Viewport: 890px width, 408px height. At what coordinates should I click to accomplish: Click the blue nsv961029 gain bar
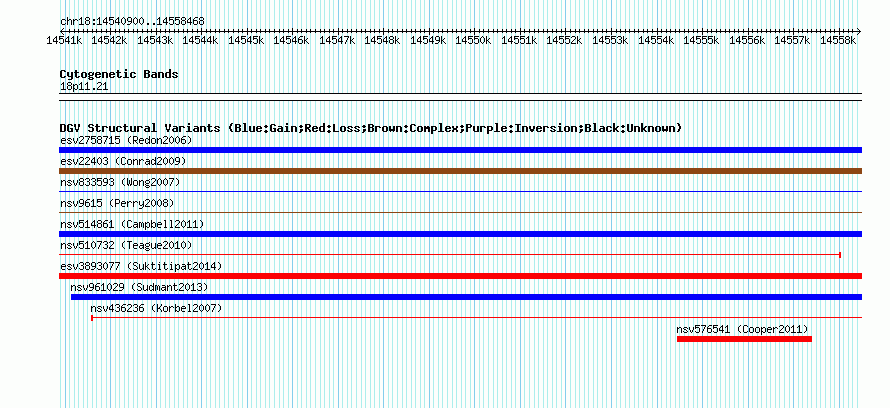(x=466, y=297)
